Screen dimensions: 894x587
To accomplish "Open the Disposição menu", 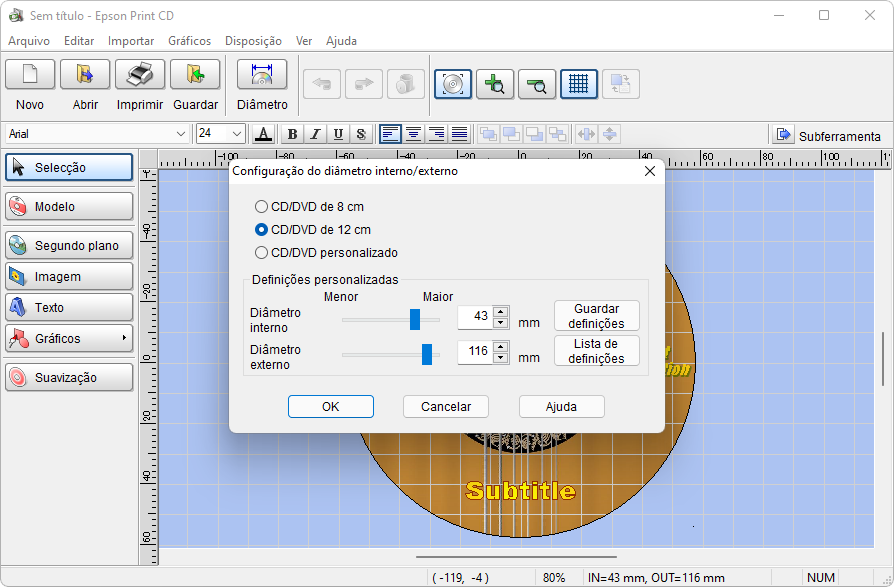I will (253, 41).
